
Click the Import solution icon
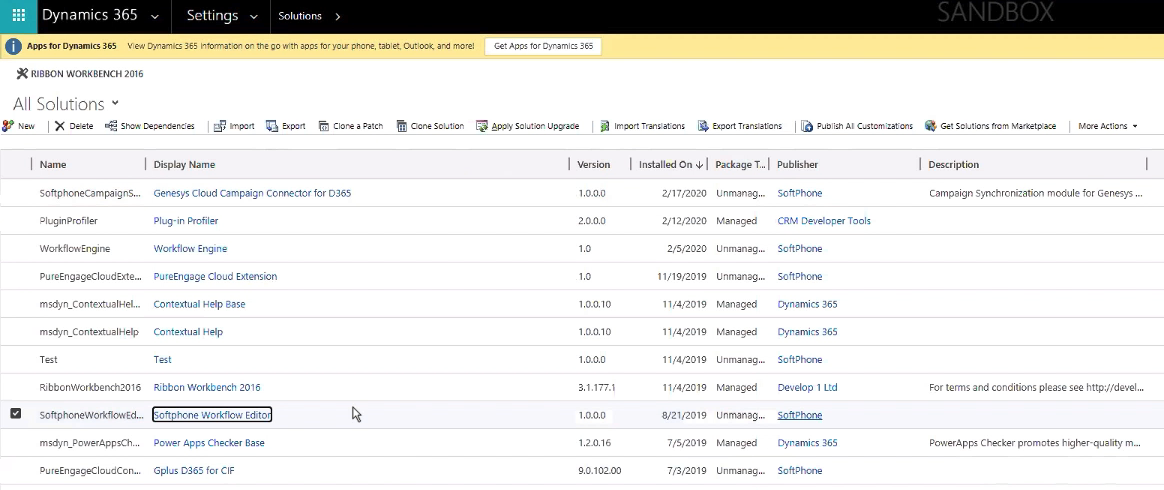[x=220, y=126]
